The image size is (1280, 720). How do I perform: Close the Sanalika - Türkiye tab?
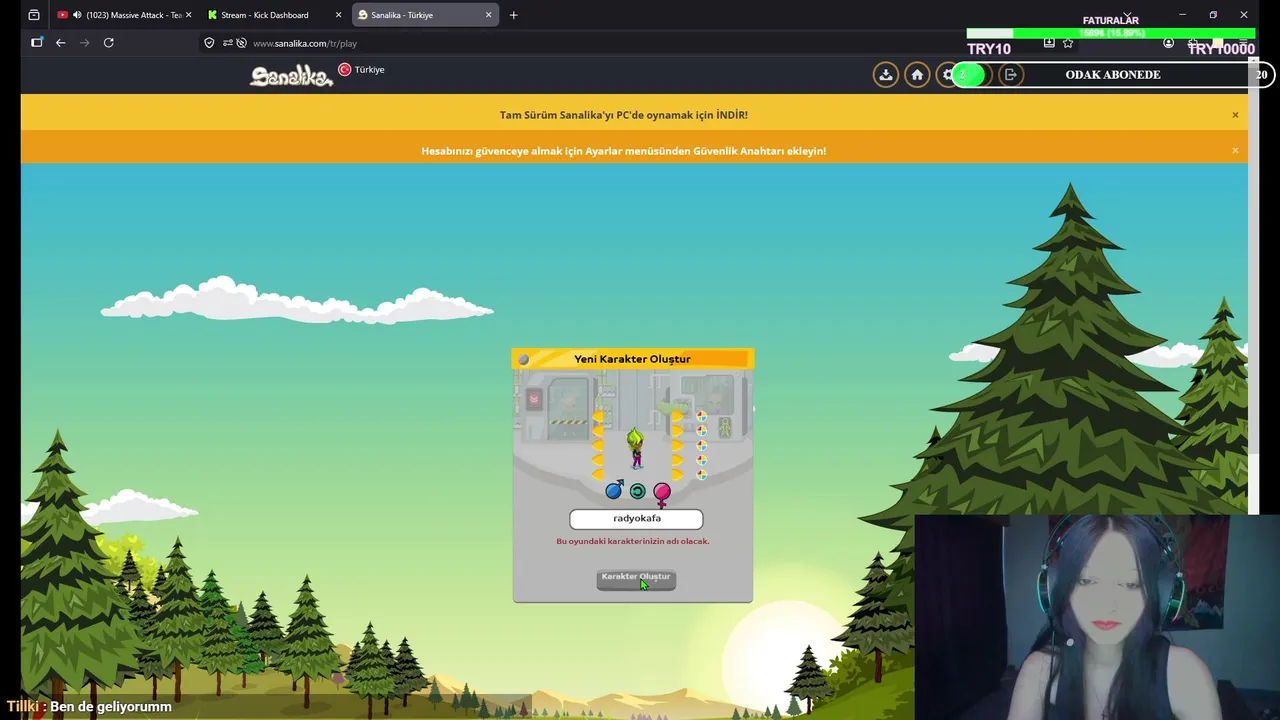point(488,15)
